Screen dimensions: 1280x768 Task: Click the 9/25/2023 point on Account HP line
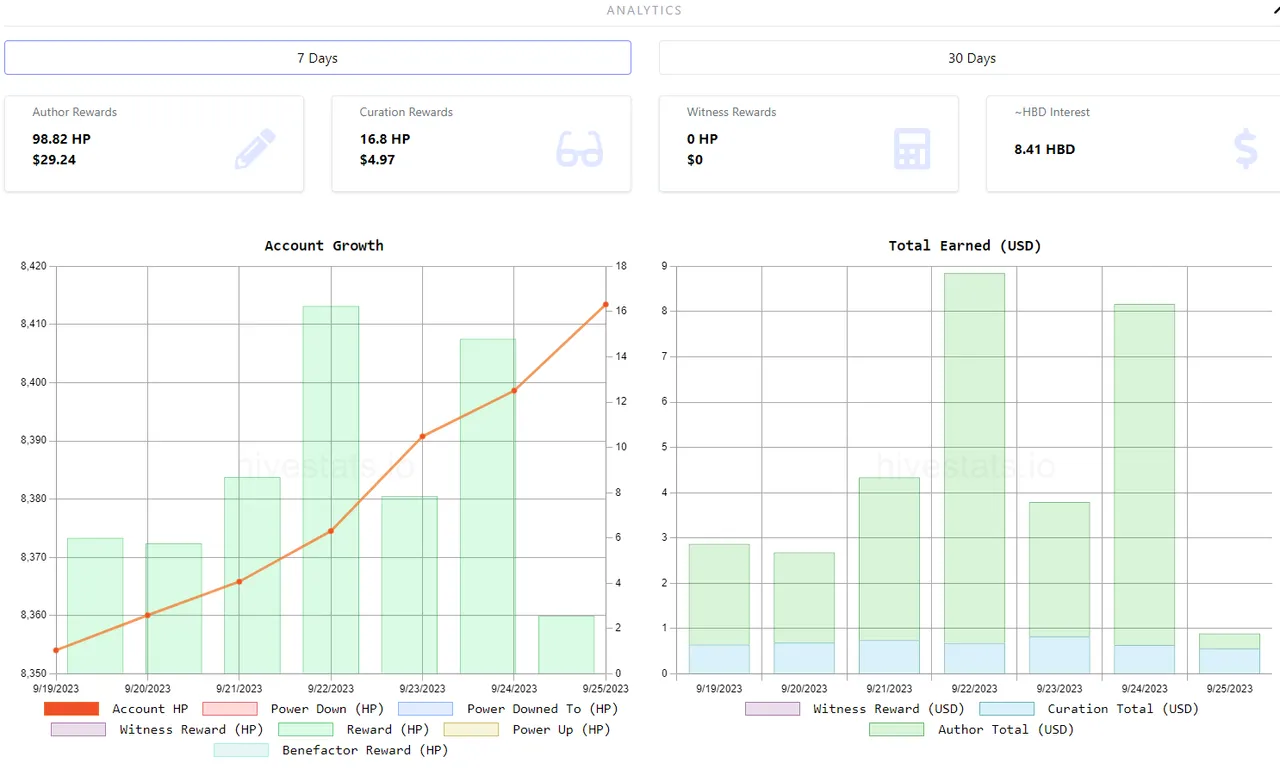coord(605,304)
